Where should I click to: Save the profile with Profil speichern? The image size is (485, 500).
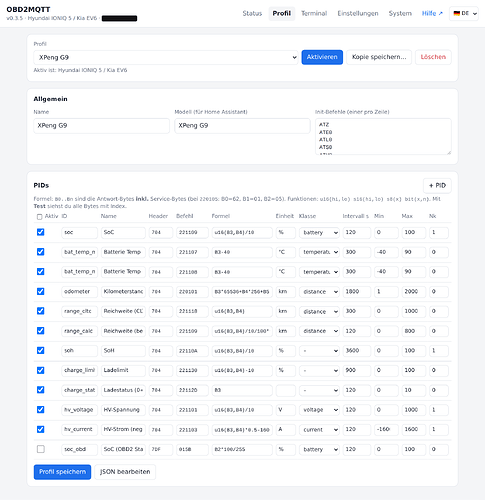62,472
